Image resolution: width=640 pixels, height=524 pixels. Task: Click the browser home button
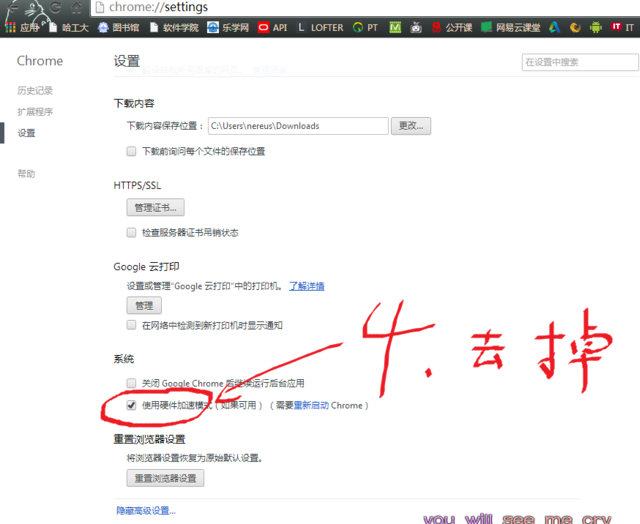[76, 7]
